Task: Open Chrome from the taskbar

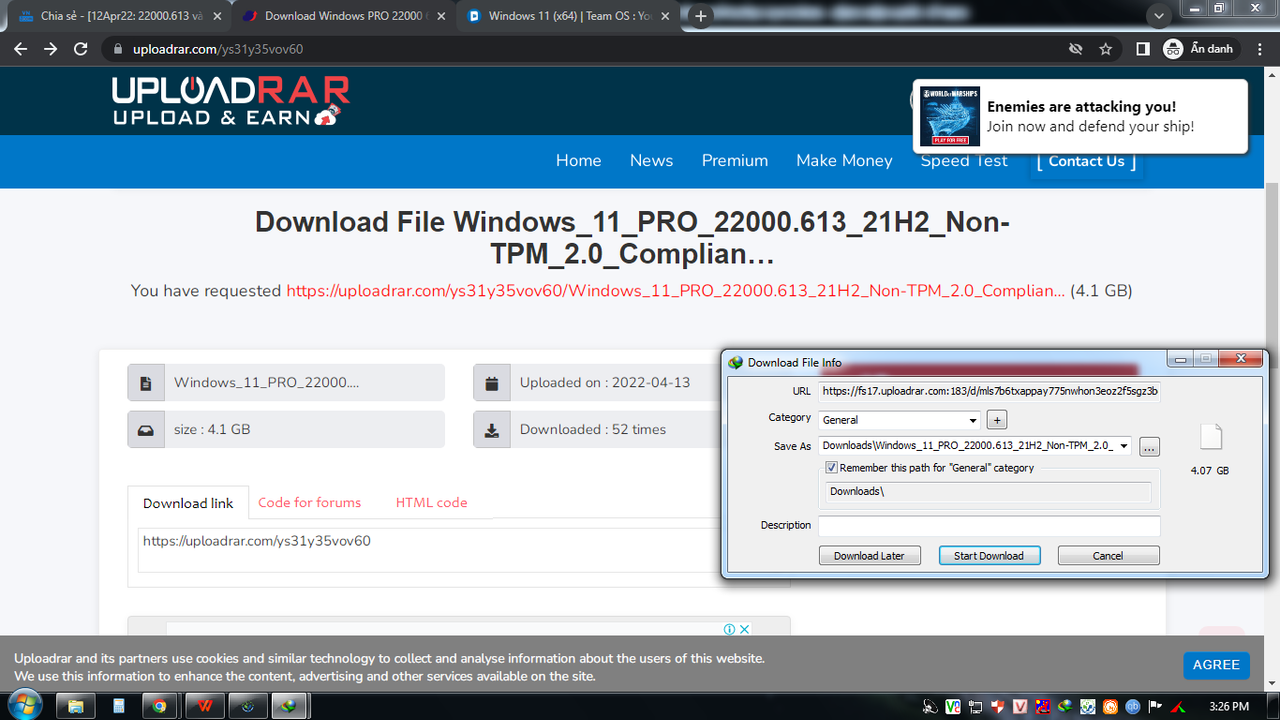Action: click(x=159, y=706)
